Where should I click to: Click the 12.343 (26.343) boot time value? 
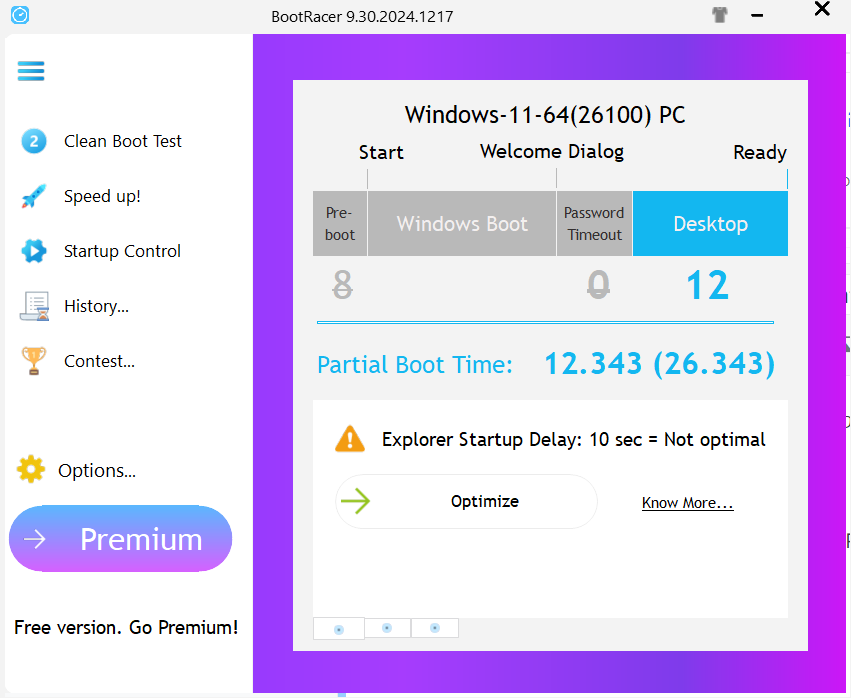pyautogui.click(x=659, y=364)
